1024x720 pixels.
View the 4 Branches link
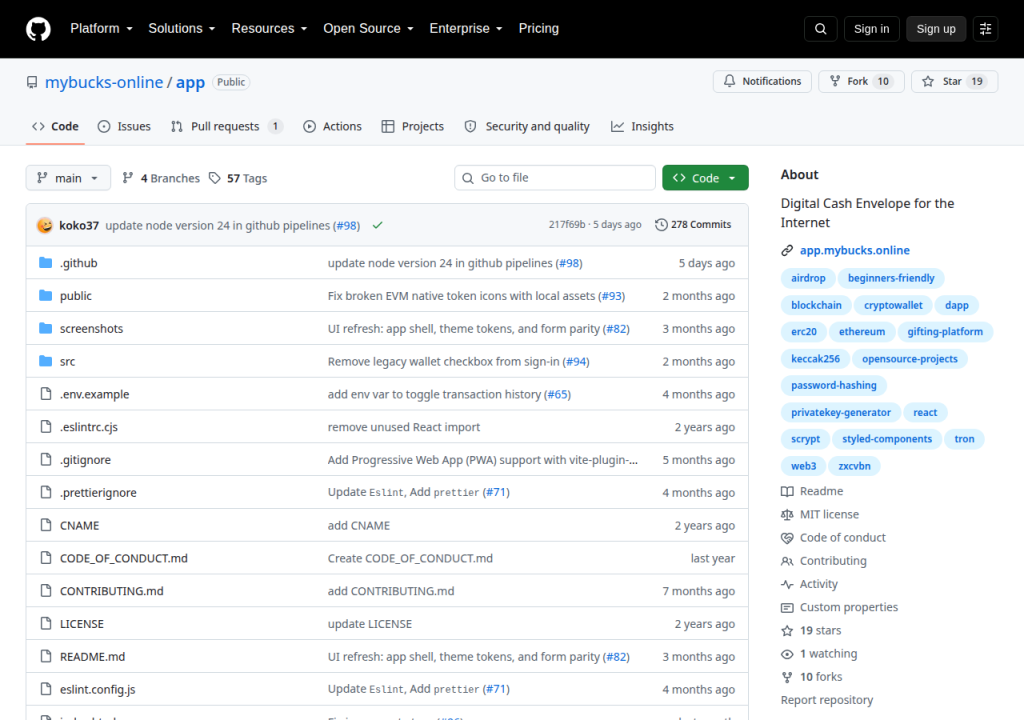[x=161, y=178]
